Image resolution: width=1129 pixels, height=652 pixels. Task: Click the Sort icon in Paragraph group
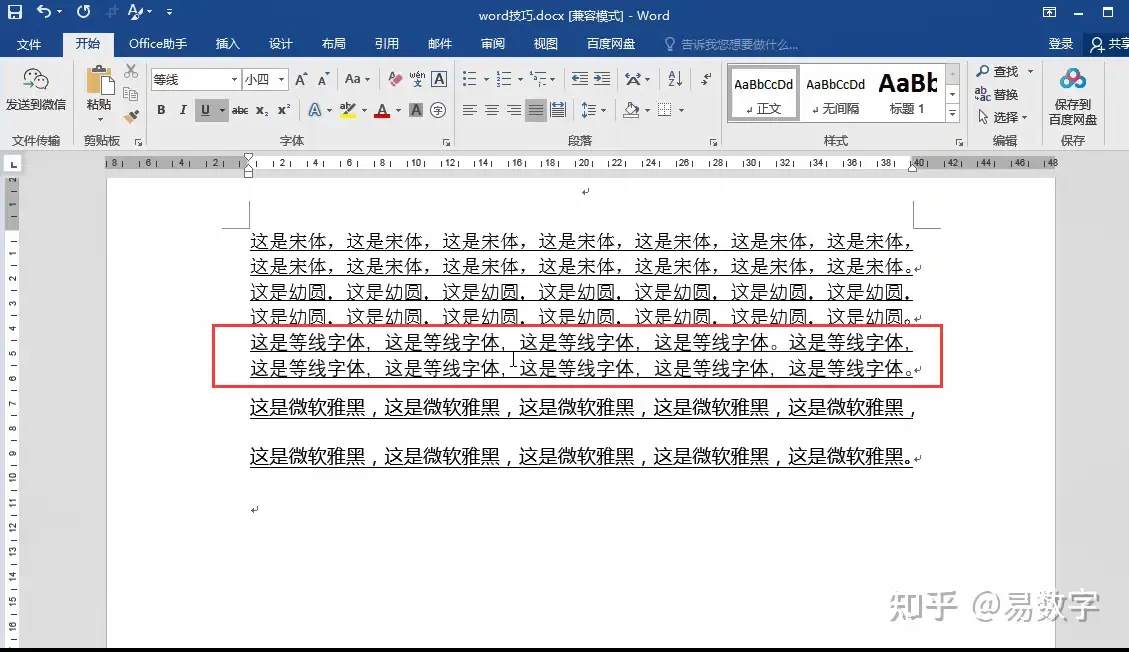click(675, 79)
